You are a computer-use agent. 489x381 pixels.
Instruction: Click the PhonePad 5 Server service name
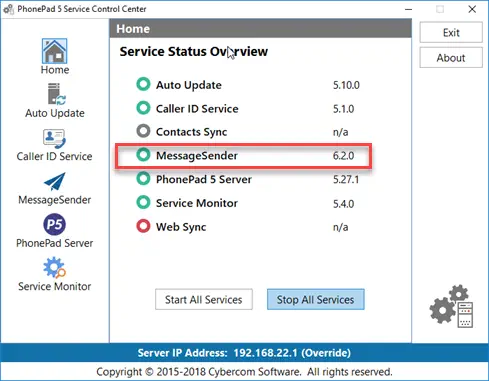(x=204, y=179)
